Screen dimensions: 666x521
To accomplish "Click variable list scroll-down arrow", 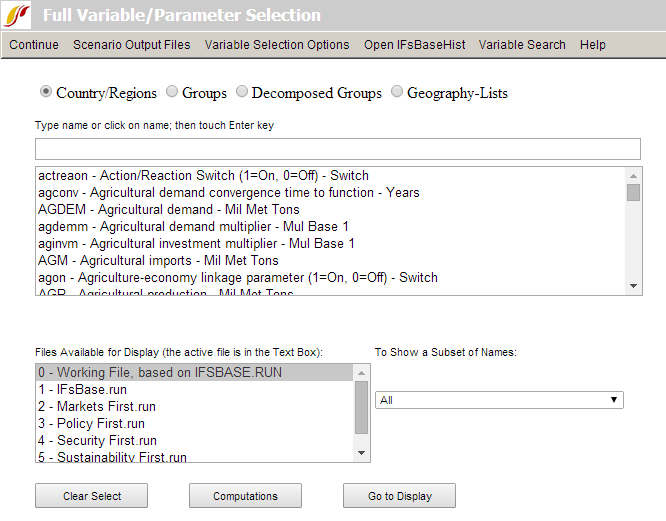I will (x=634, y=286).
